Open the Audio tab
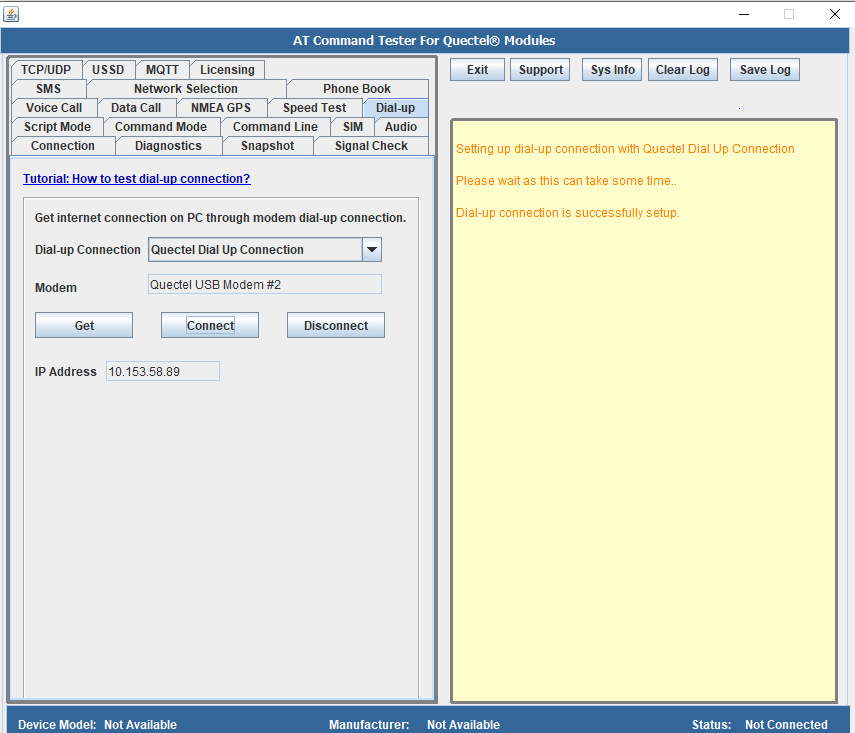Image resolution: width=855 pixels, height=733 pixels. 401,127
